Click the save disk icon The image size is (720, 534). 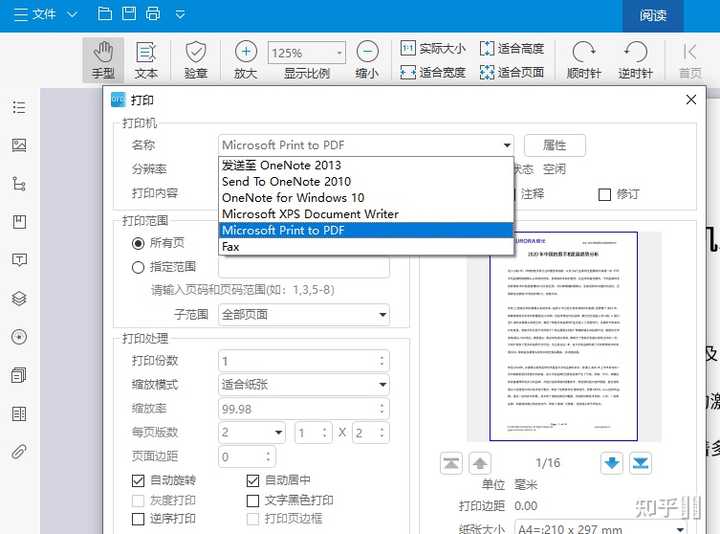point(129,14)
